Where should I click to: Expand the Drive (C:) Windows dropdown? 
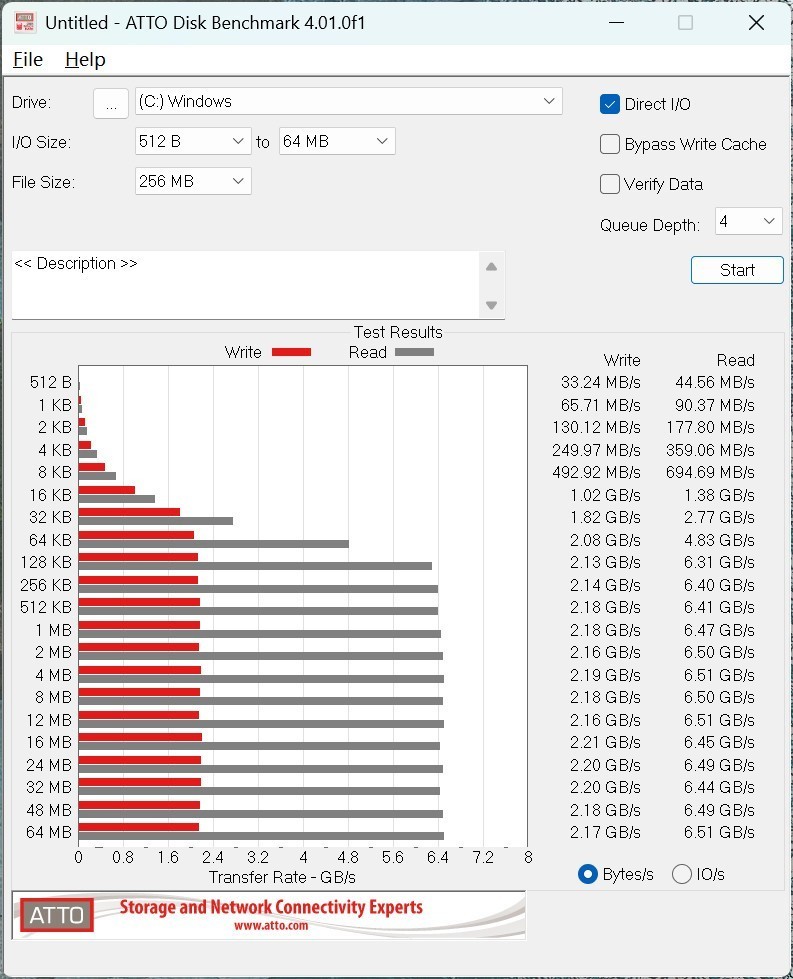348,101
